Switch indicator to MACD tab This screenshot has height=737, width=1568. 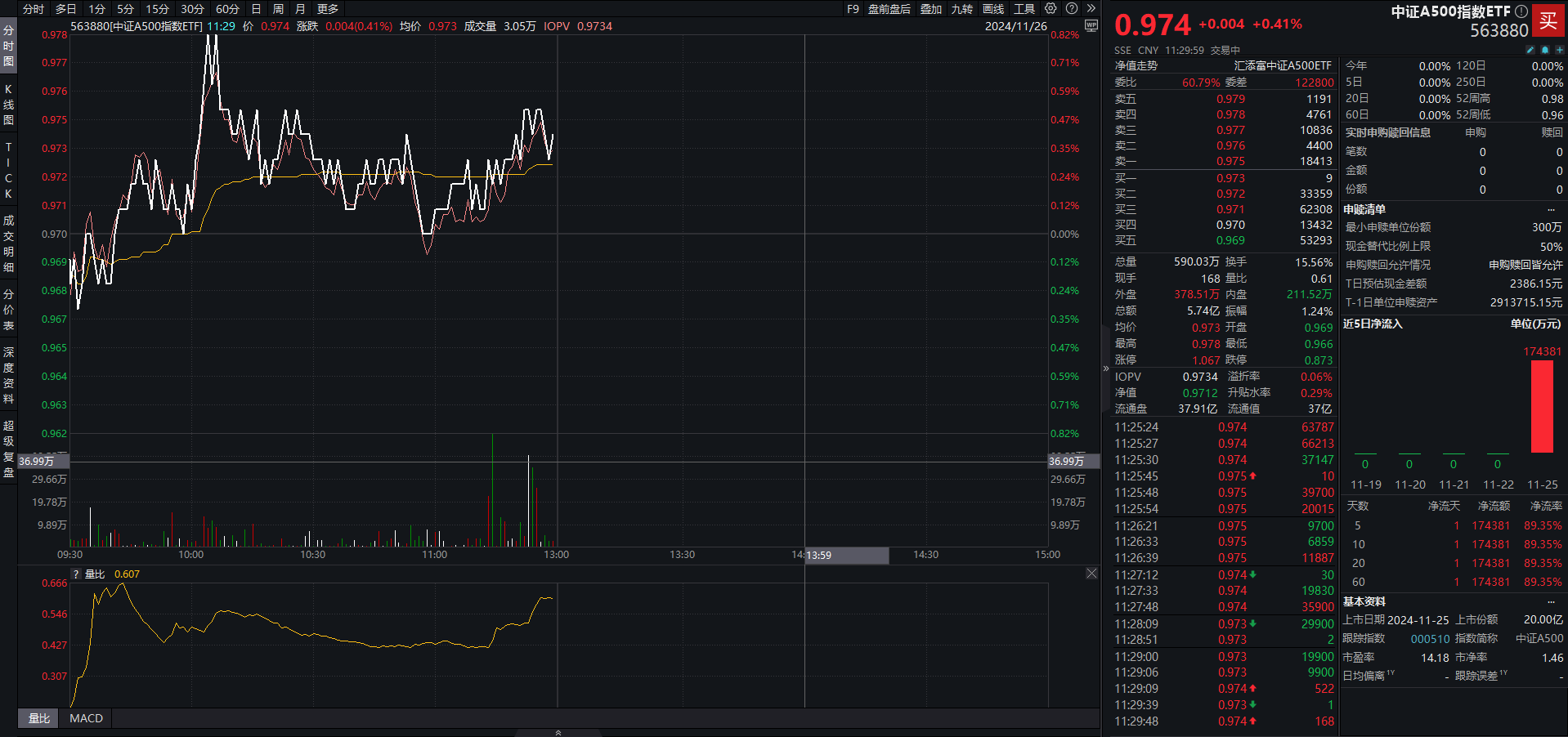(x=86, y=718)
